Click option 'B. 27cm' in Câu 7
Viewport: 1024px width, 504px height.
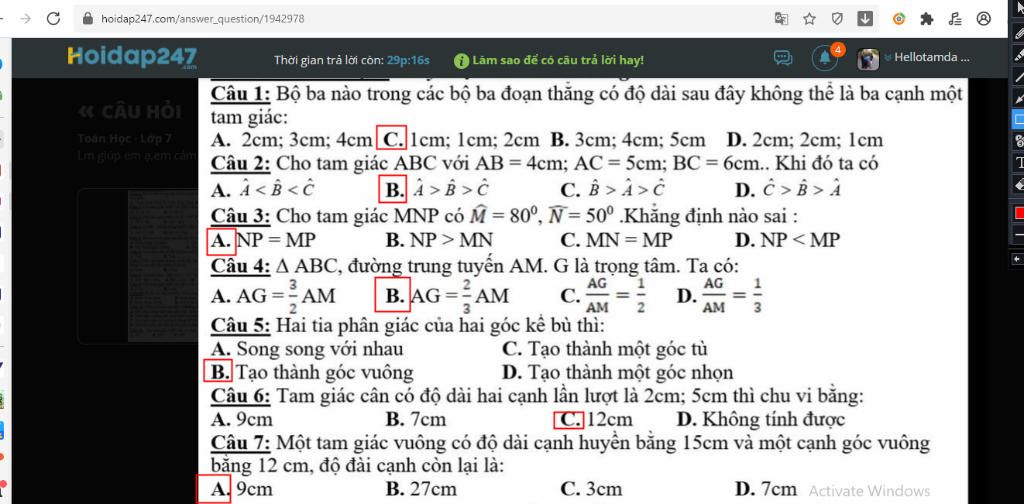click(x=421, y=489)
